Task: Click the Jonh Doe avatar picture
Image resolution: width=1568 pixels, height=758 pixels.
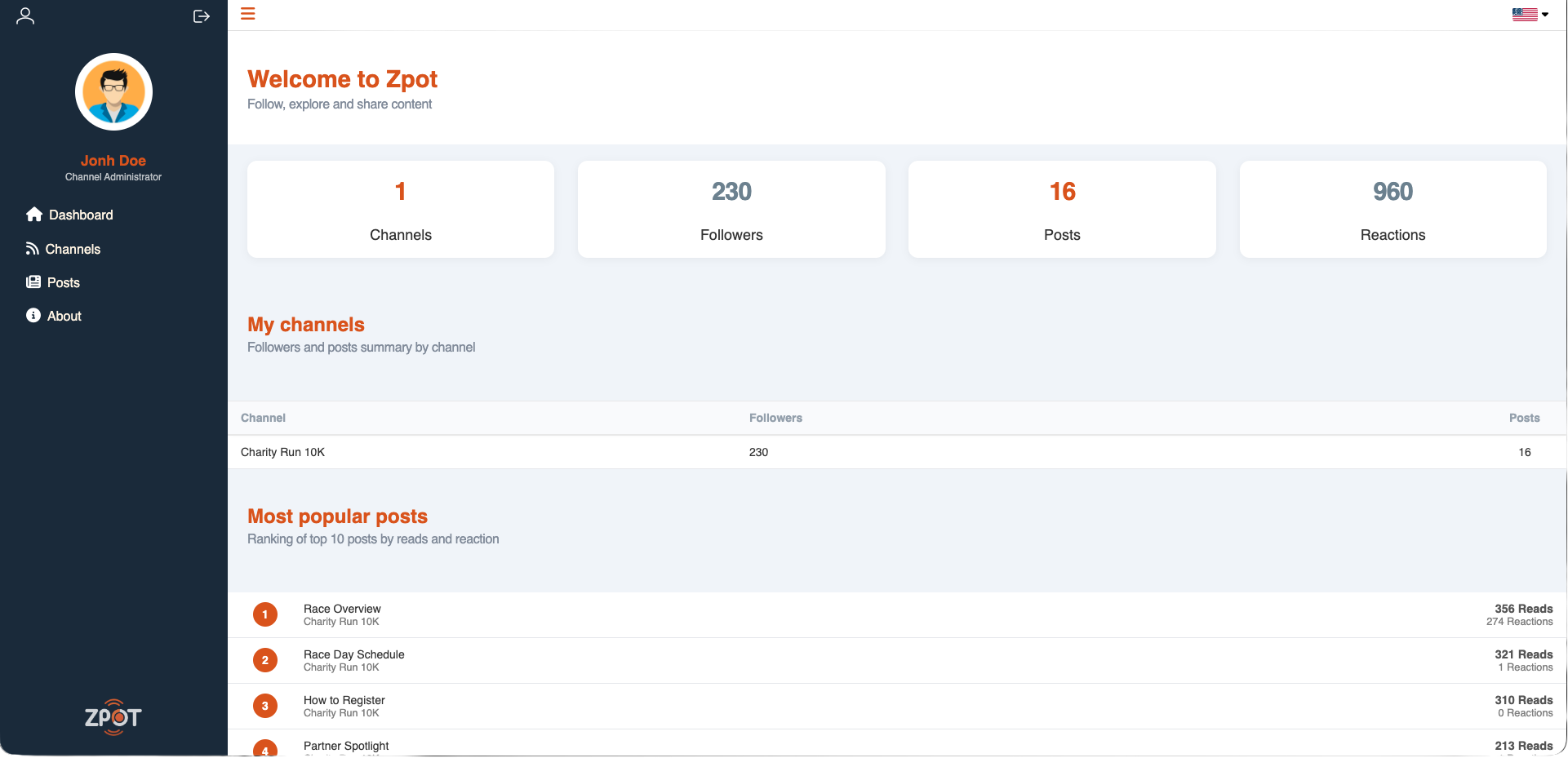Action: tap(113, 91)
